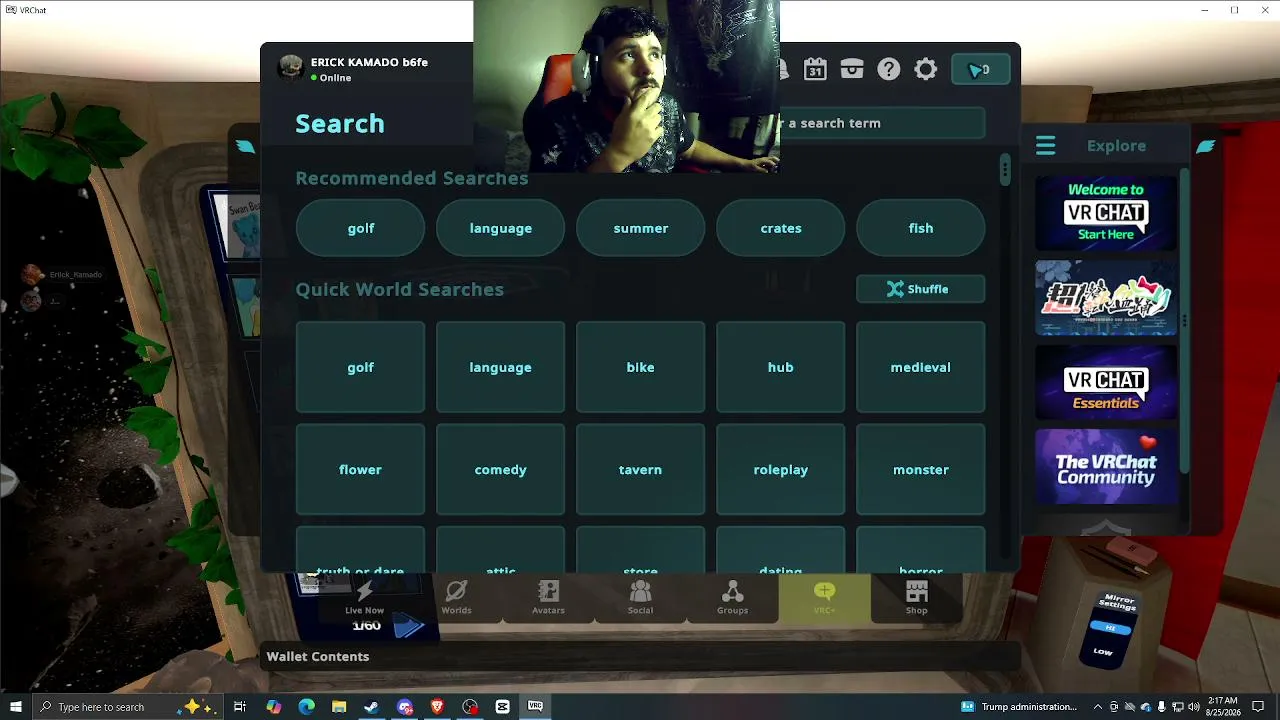Choose the 'medieval' quick world search

coord(921,367)
